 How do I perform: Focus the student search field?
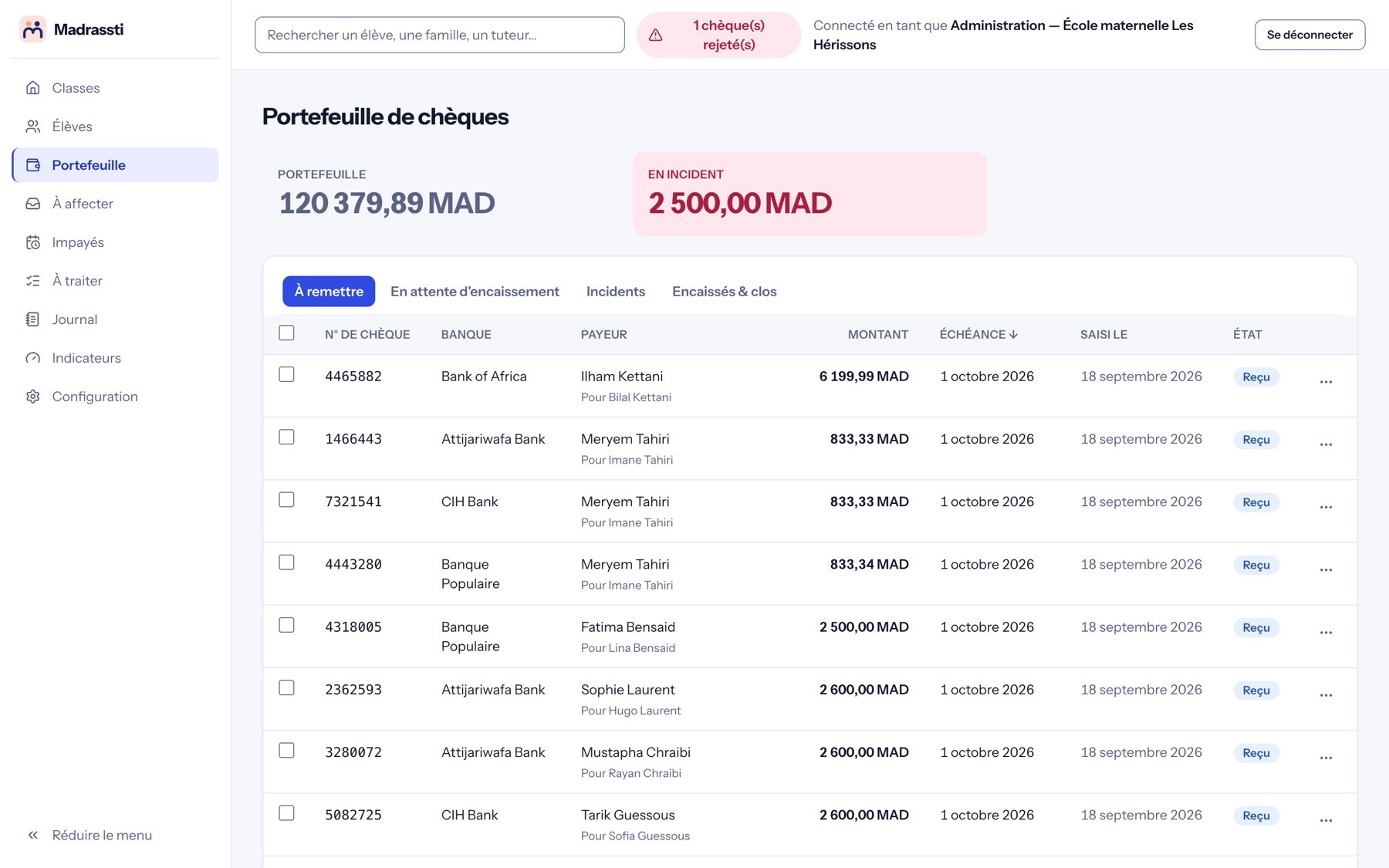[x=440, y=35]
